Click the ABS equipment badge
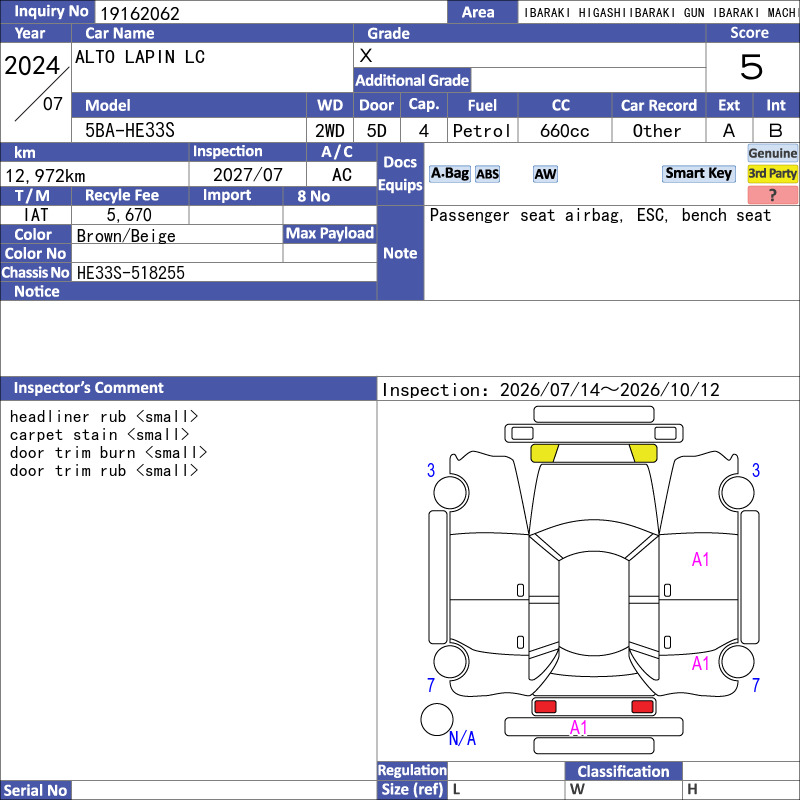Viewport: 800px width, 800px height. tap(487, 174)
